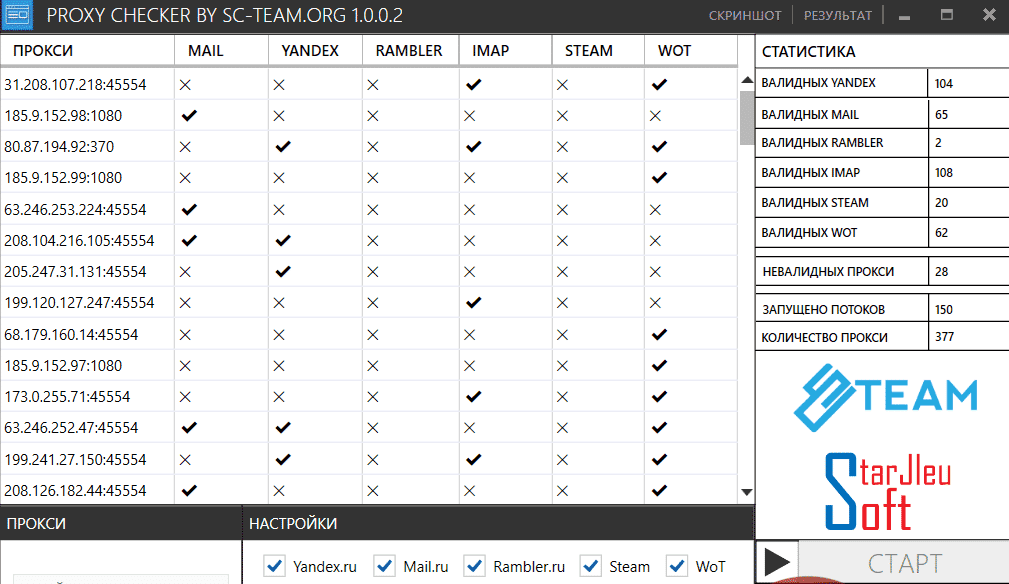Viewport: 1009px width, 584px height.
Task: Click the СТАРТ button
Action: 904,563
